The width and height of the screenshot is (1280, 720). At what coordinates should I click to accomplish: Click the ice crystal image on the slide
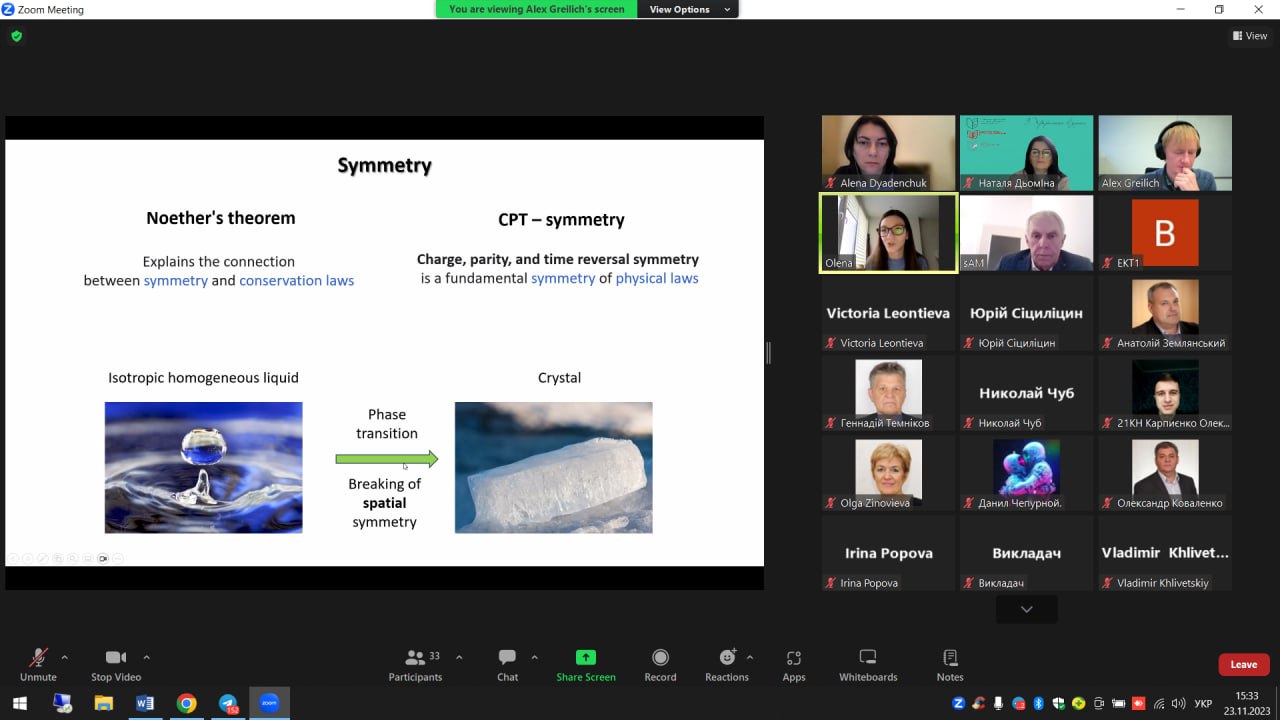554,467
